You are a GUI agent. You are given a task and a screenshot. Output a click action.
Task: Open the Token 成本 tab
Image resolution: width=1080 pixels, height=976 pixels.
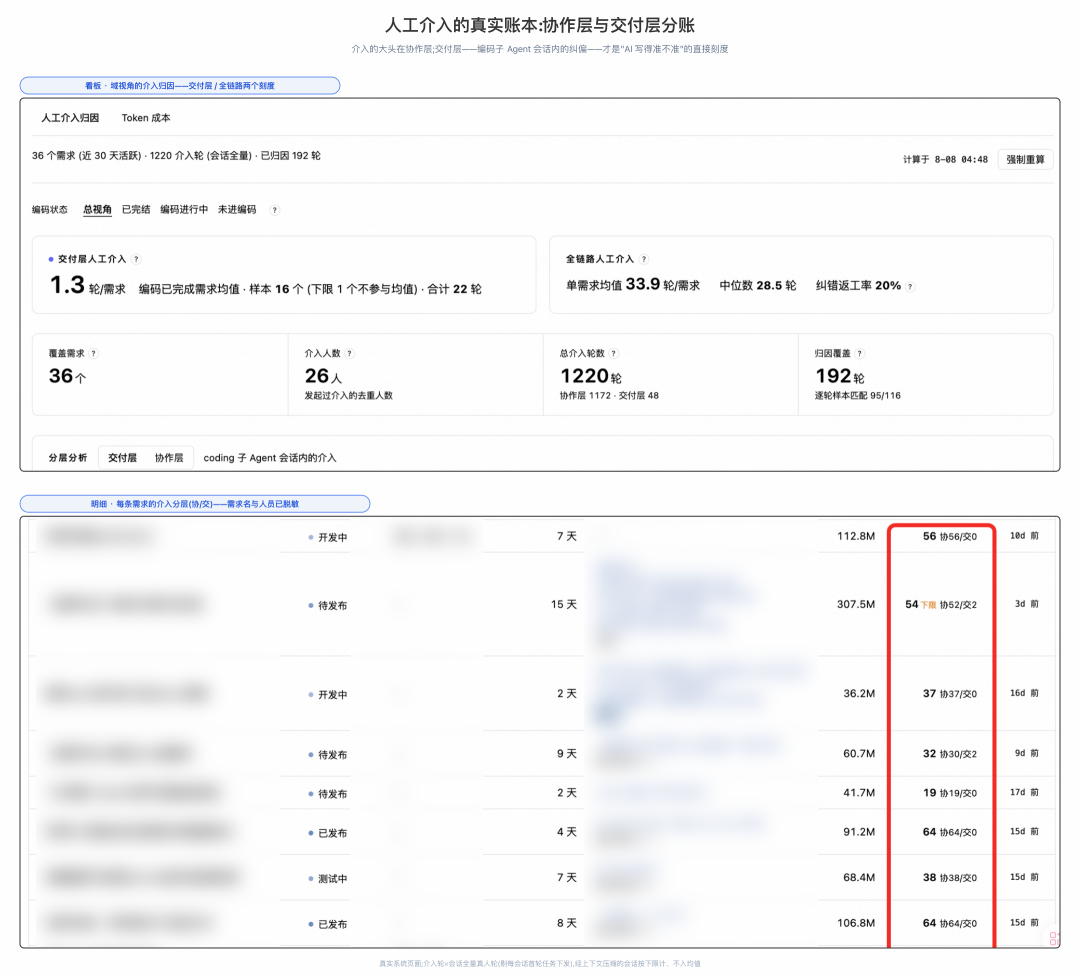(146, 118)
